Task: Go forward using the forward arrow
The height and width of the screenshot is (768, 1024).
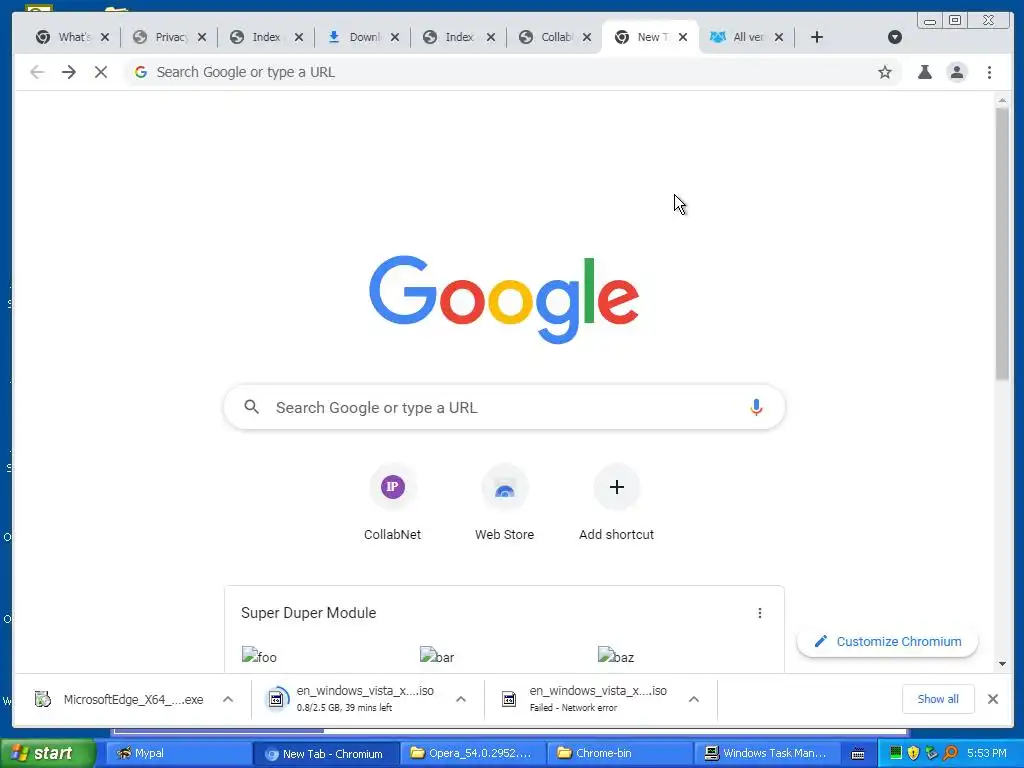Action: click(69, 72)
